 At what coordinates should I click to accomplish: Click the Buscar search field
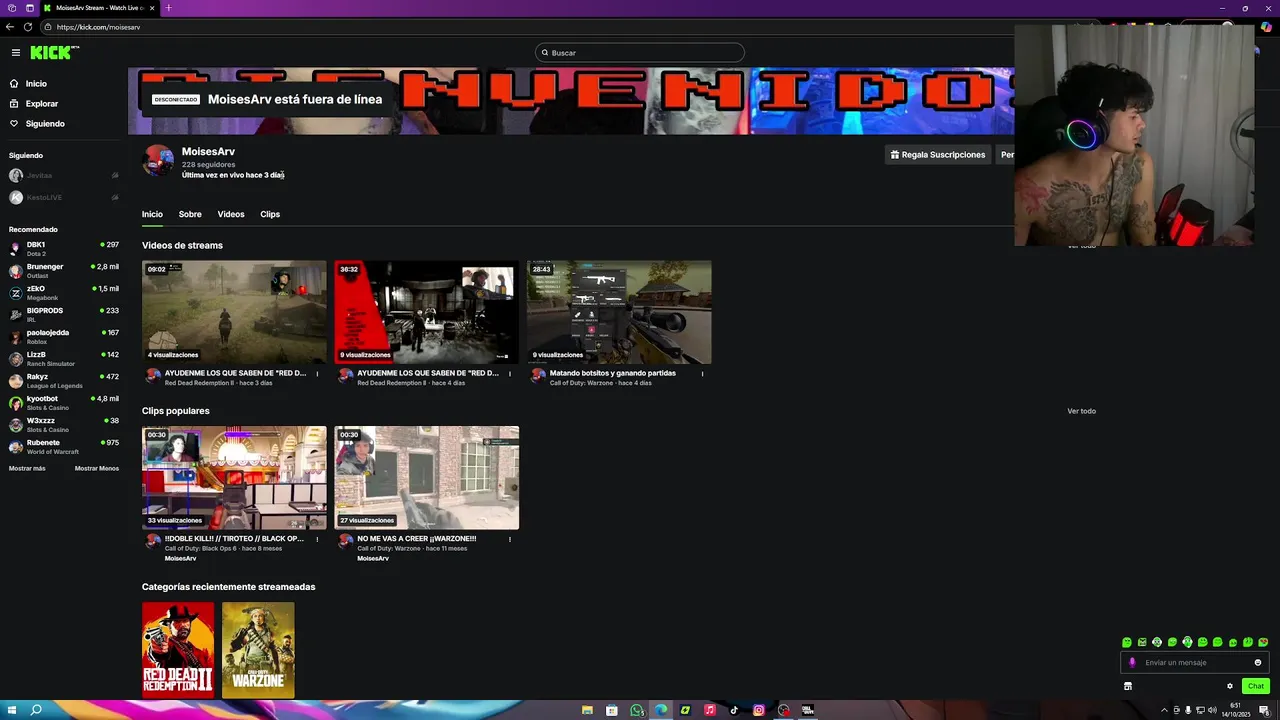point(640,53)
